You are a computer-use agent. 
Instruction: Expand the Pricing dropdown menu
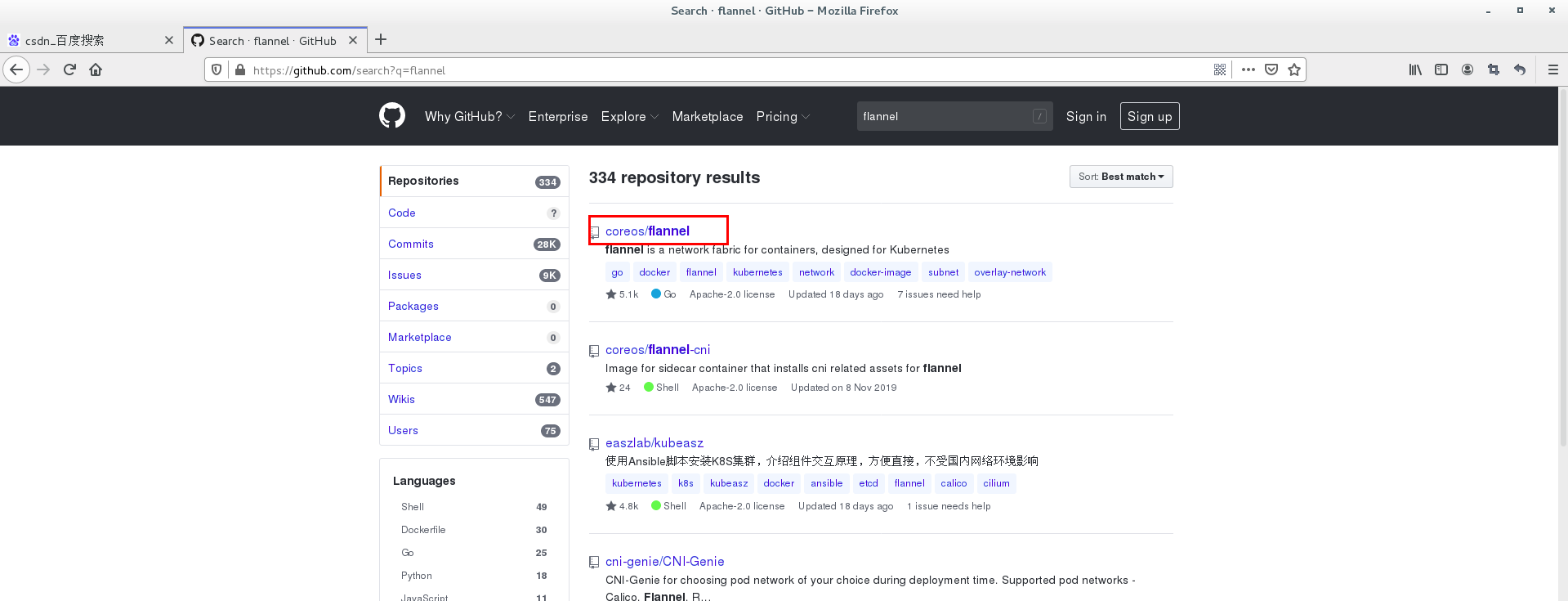pyautogui.click(x=783, y=116)
